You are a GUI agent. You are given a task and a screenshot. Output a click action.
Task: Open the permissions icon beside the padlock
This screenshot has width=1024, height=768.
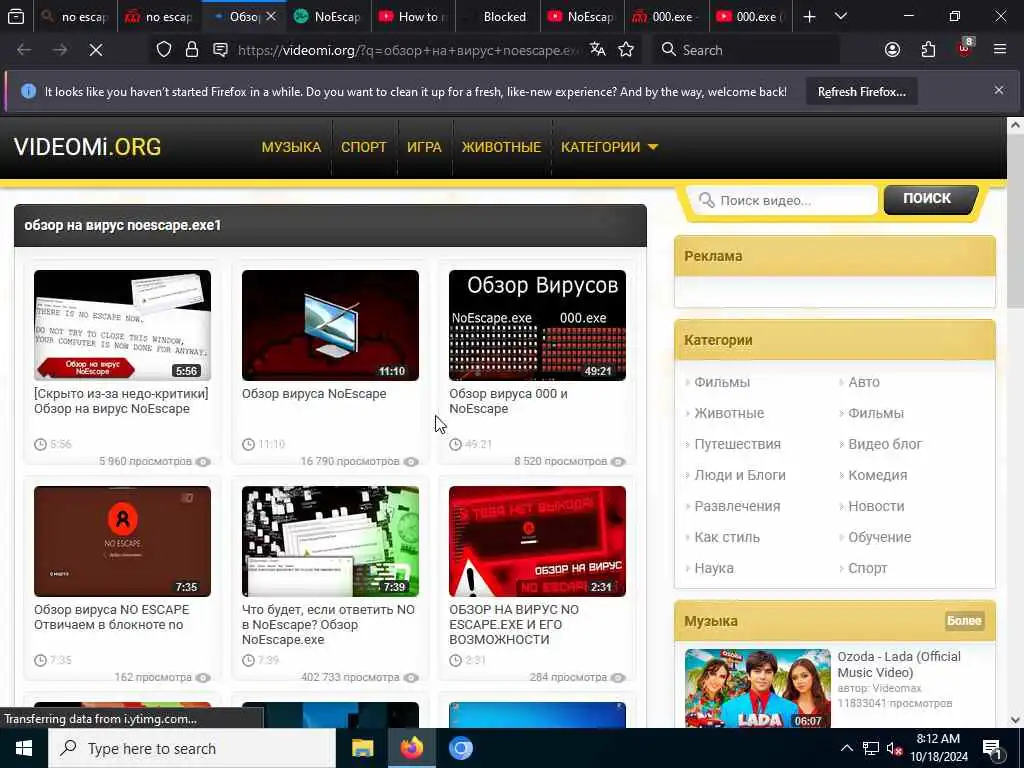pyautogui.click(x=221, y=50)
